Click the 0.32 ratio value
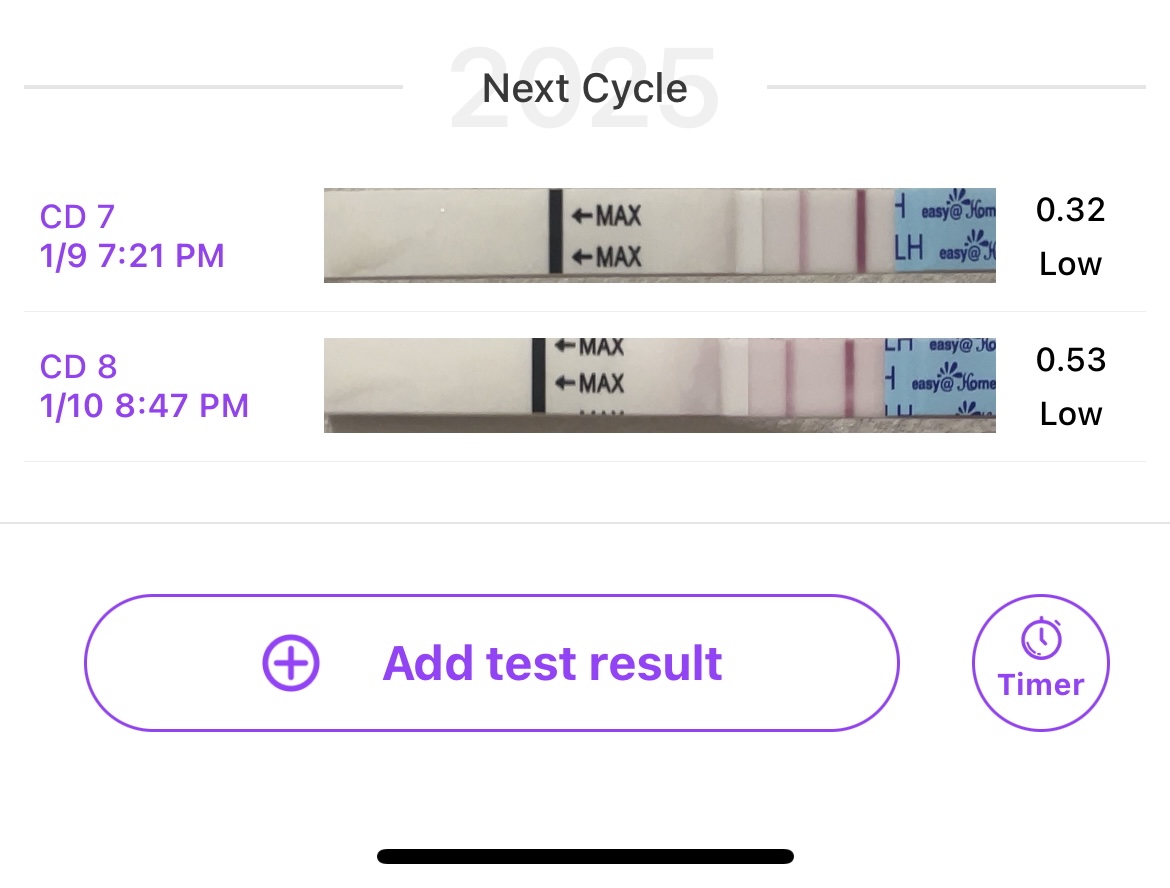The image size is (1170, 888). (x=1070, y=210)
